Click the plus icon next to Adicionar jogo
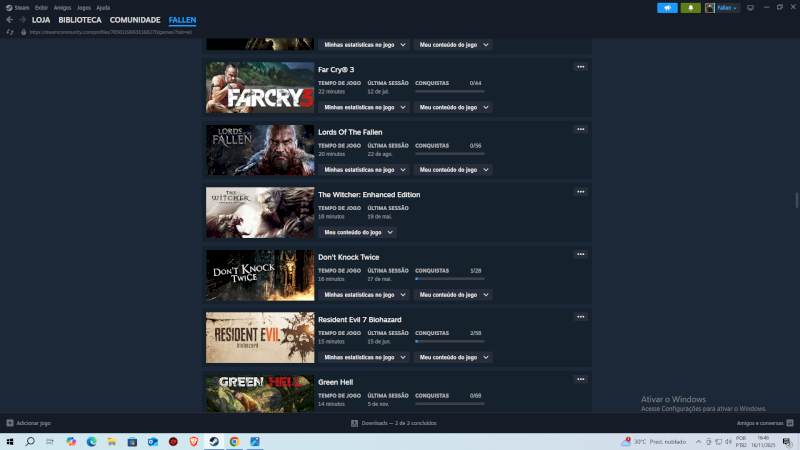The width and height of the screenshot is (800, 450). pyautogui.click(x=10, y=423)
